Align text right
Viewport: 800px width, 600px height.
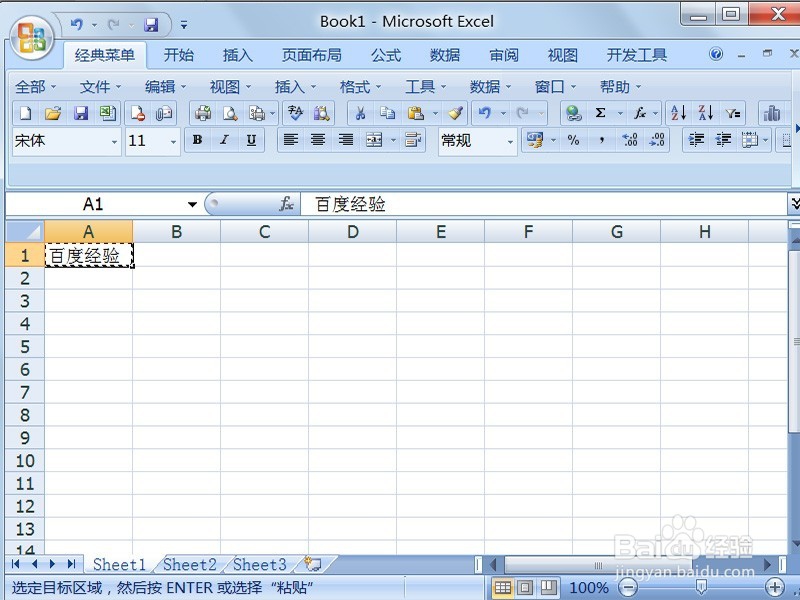tap(346, 140)
